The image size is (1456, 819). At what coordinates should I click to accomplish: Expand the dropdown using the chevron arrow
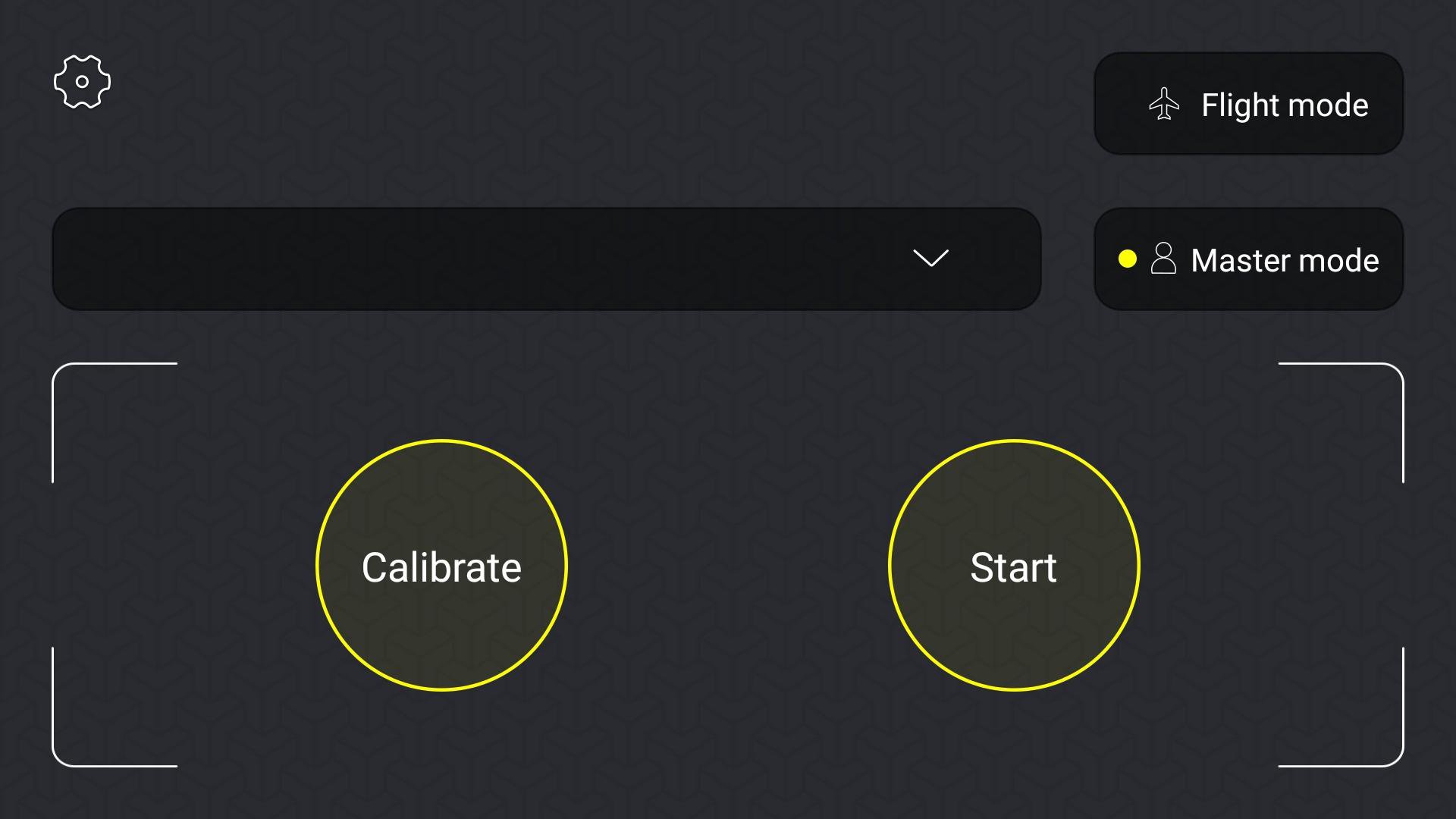[930, 259]
